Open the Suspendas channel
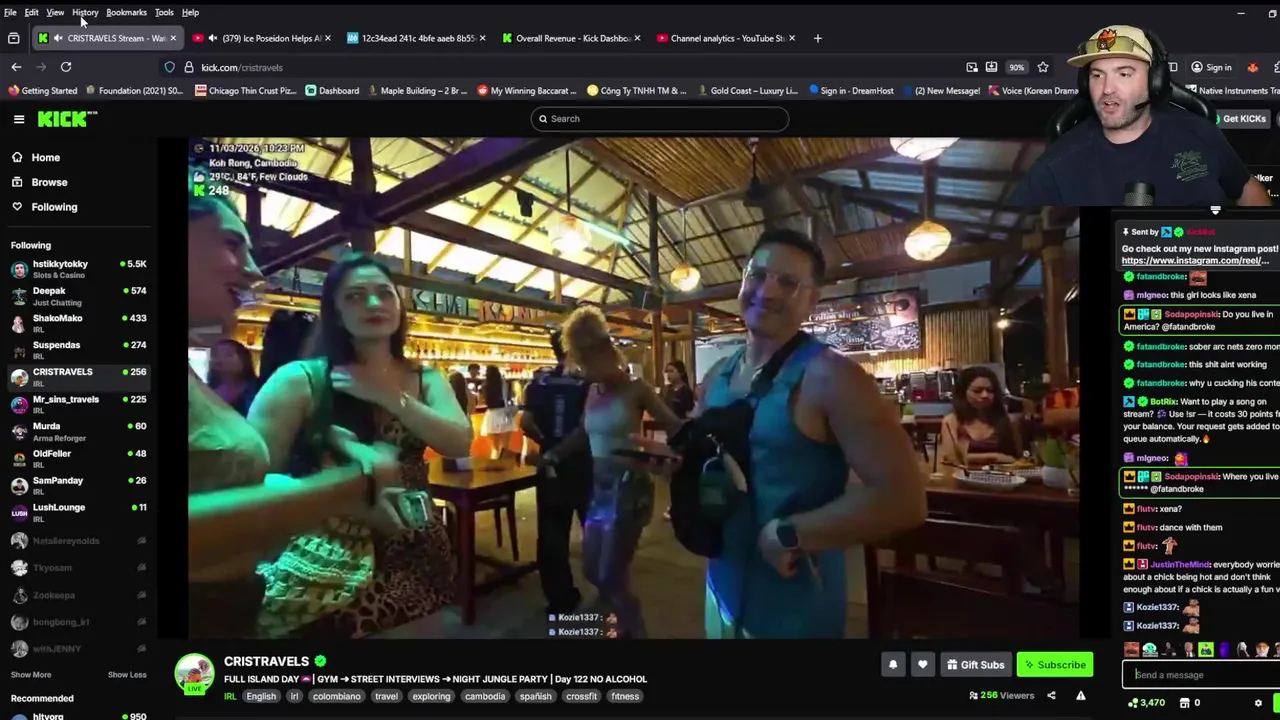Image resolution: width=1280 pixels, height=720 pixels. click(78, 349)
